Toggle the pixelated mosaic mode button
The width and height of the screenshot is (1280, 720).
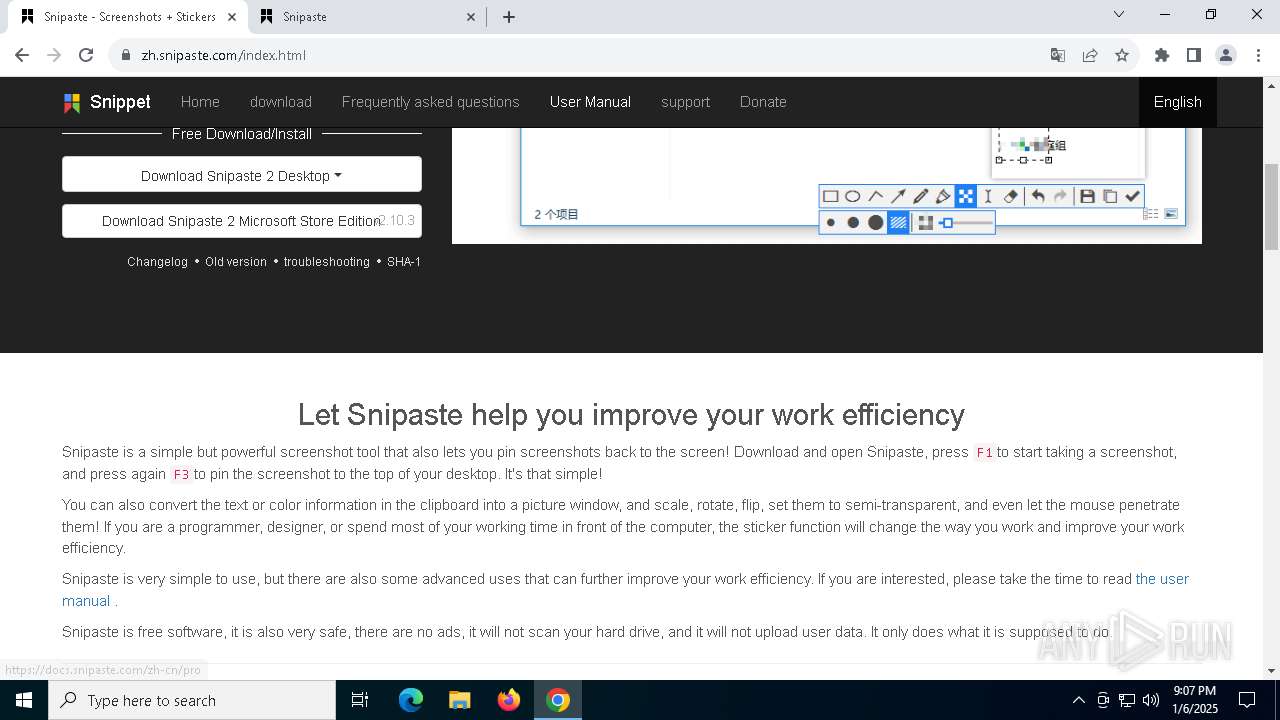click(925, 223)
